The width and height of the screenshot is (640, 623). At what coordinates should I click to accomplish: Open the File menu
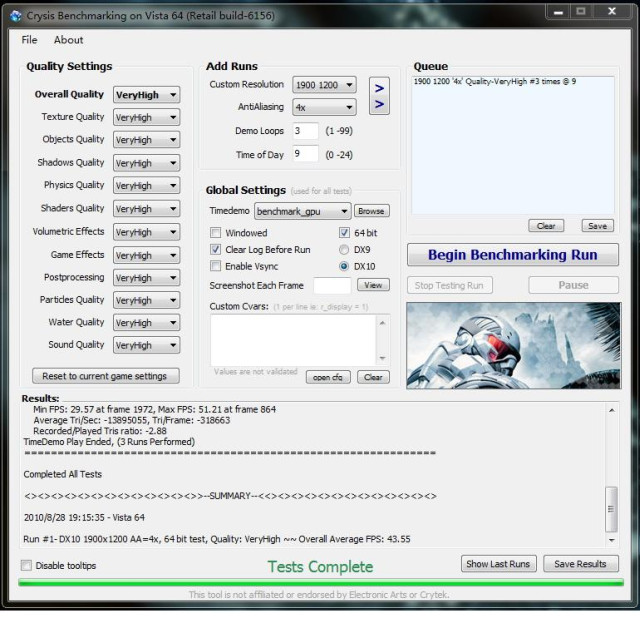click(x=29, y=40)
